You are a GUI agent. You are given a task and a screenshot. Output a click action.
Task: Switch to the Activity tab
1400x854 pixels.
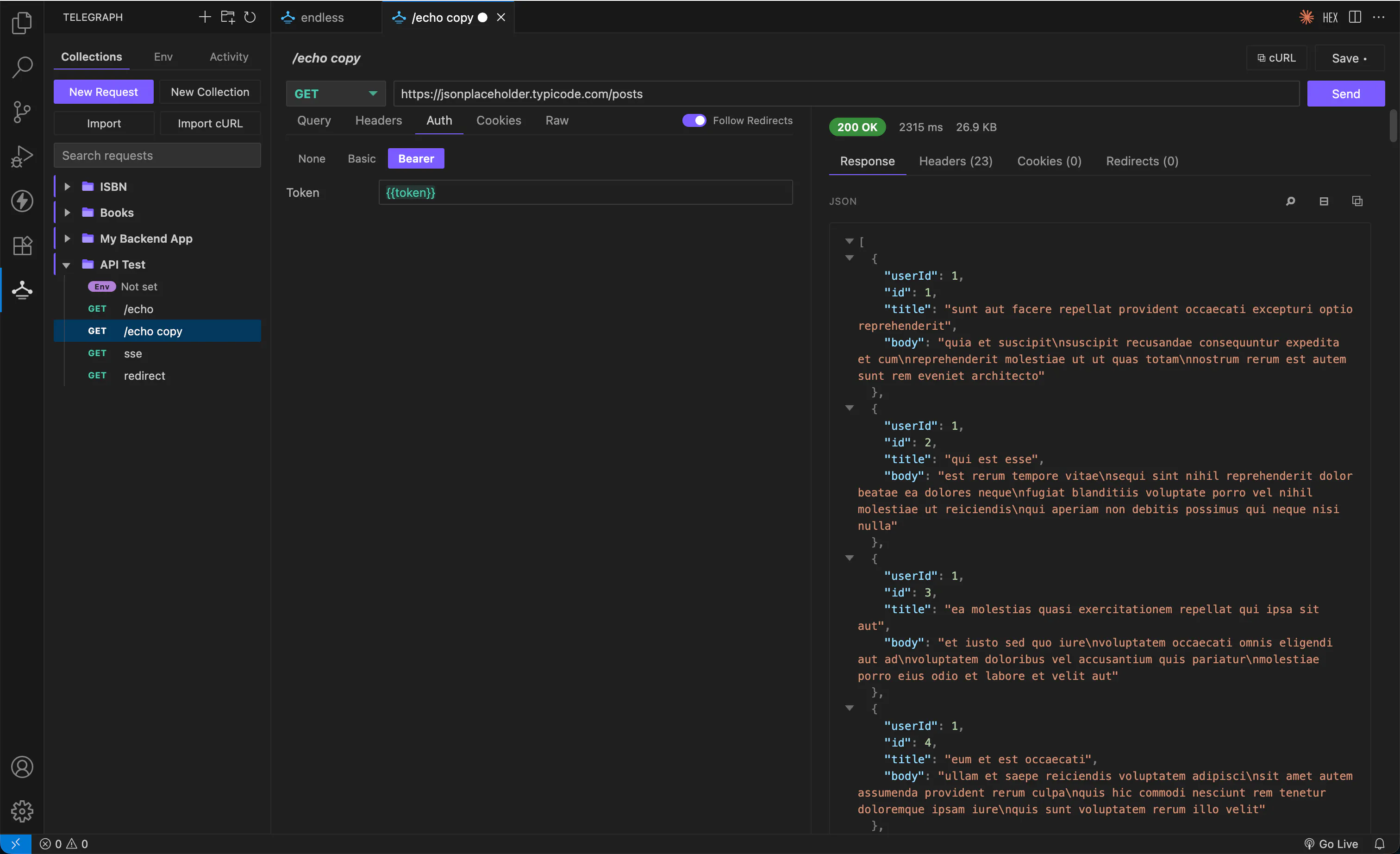(x=229, y=57)
